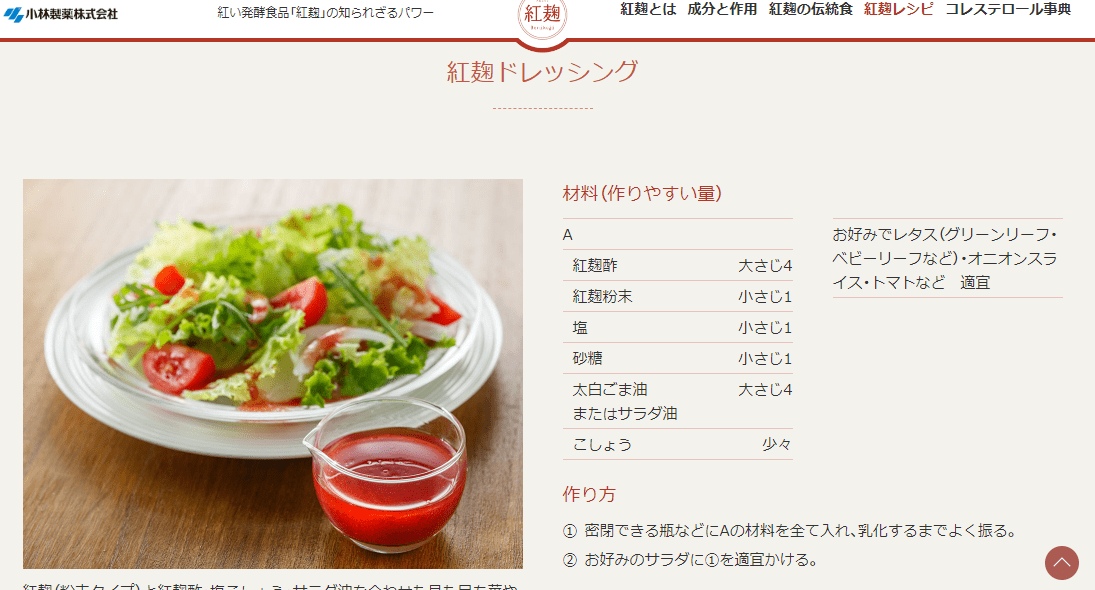Screen dimensions: 1095x590
Task: Click the scroll-to-top arrow button
Action: tap(1061, 563)
